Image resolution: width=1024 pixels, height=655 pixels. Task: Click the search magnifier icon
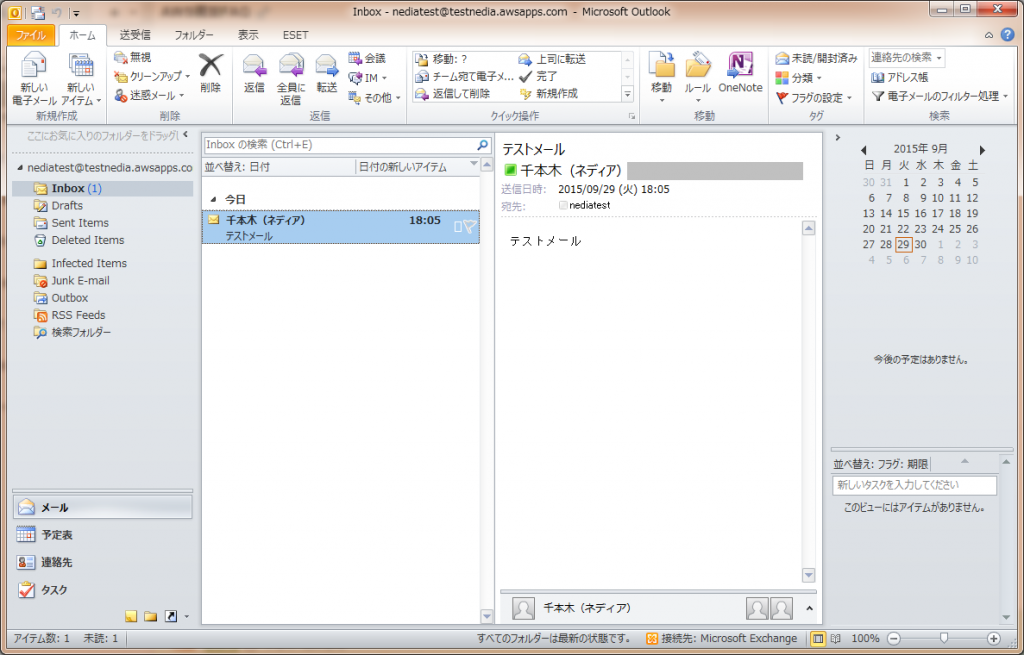coord(483,144)
